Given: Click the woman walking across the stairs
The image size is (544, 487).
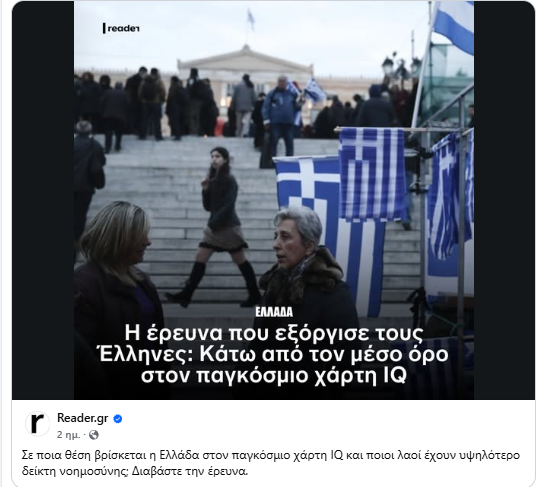Looking at the screenshot, I should [x=219, y=225].
